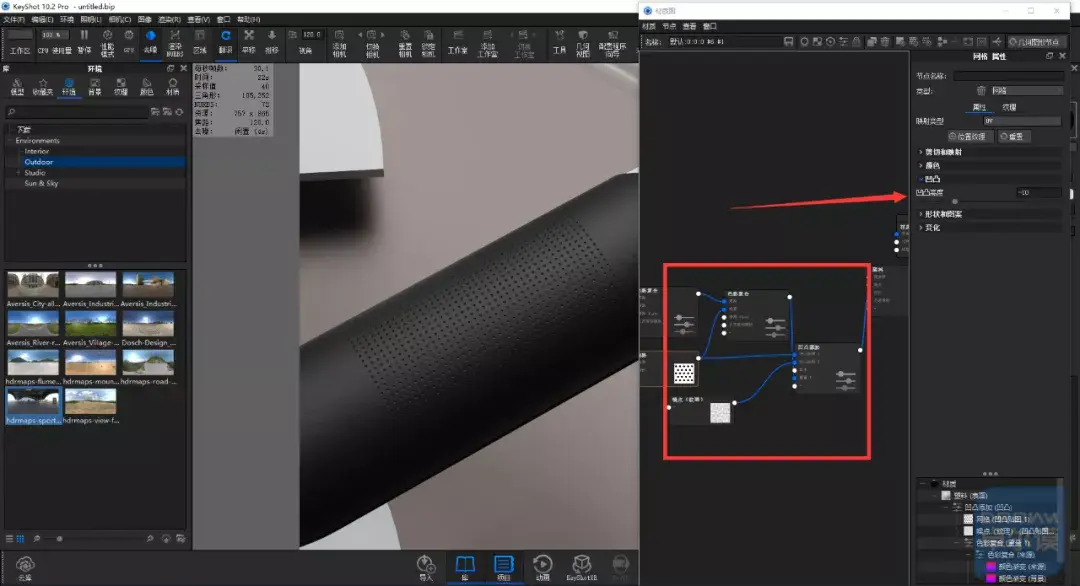Screen dimensions: 1080x586
Task: Click the KeyShotXR icon in bottom bar
Action: (x=581, y=567)
